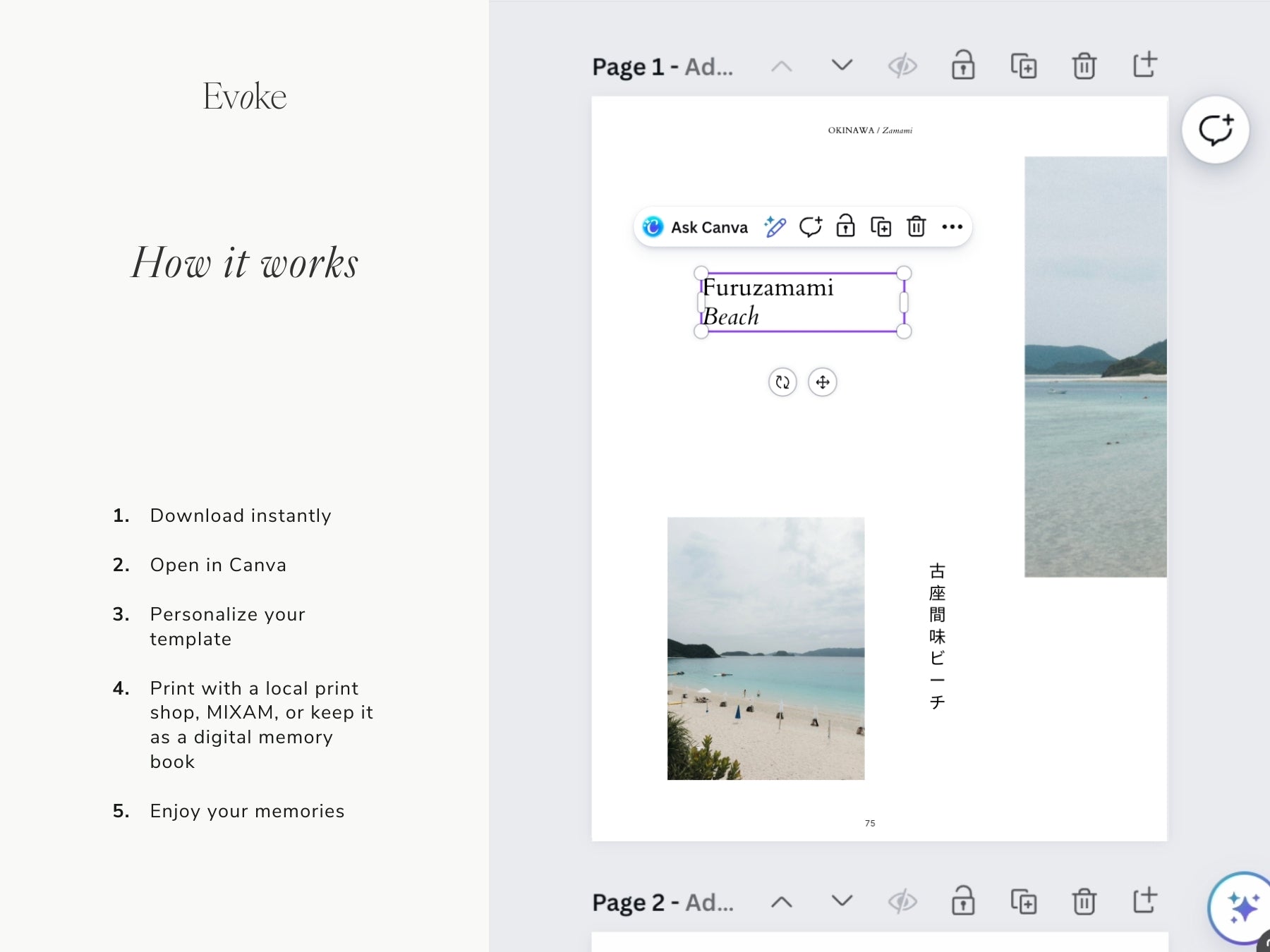Image resolution: width=1270 pixels, height=952 pixels.
Task: Click the Page 2 title label
Action: coord(662,902)
